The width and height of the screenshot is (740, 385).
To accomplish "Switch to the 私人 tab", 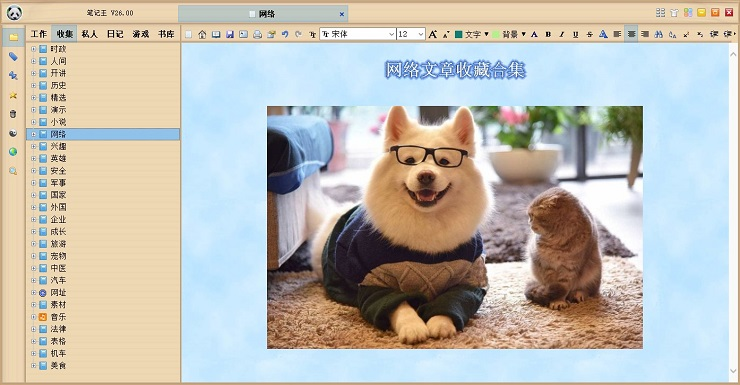I will click(x=89, y=34).
